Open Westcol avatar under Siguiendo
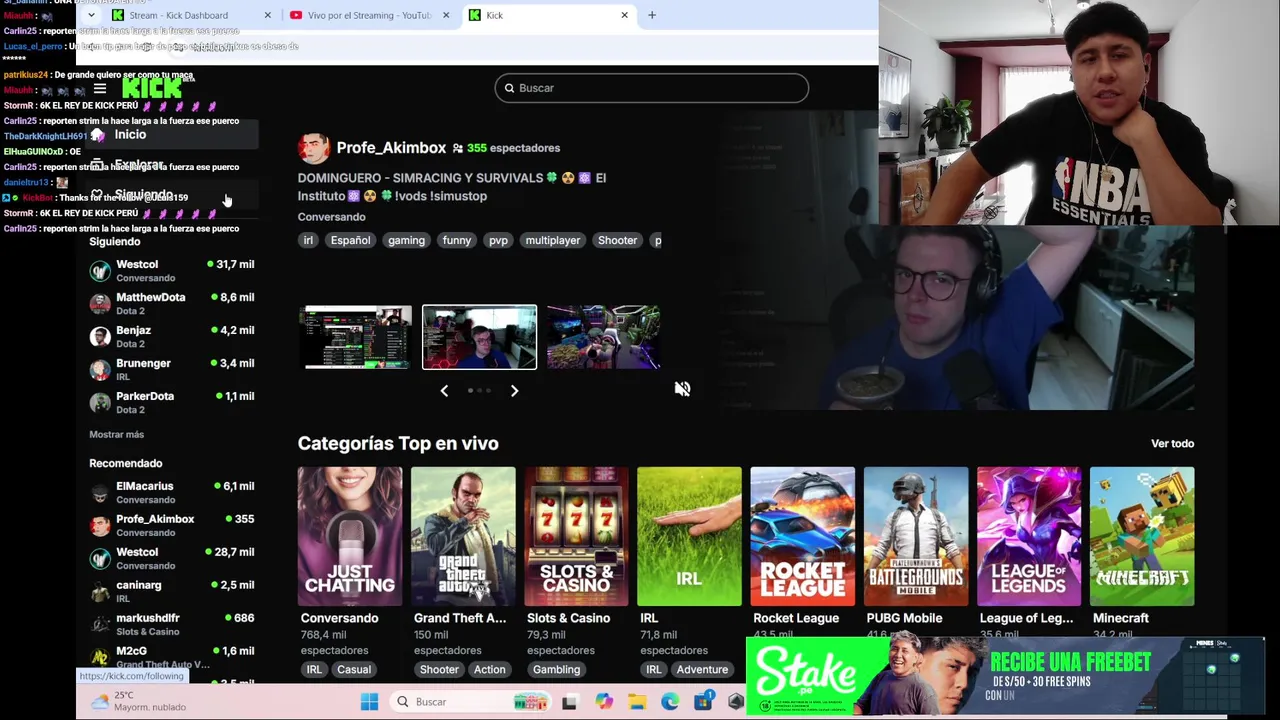Screen dimensions: 1280x720 100,270
